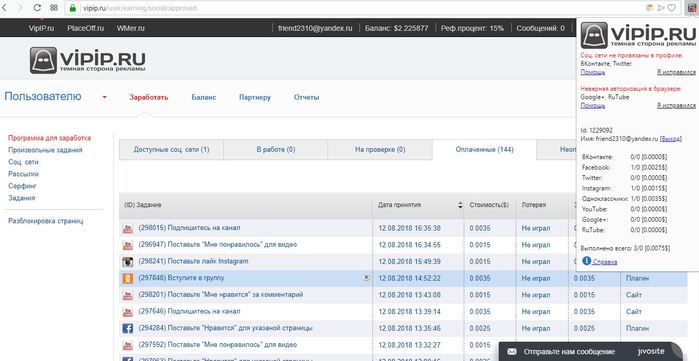Click the eye icon in row 297848
This screenshot has height=361, width=699.
pyautogui.click(x=366, y=278)
